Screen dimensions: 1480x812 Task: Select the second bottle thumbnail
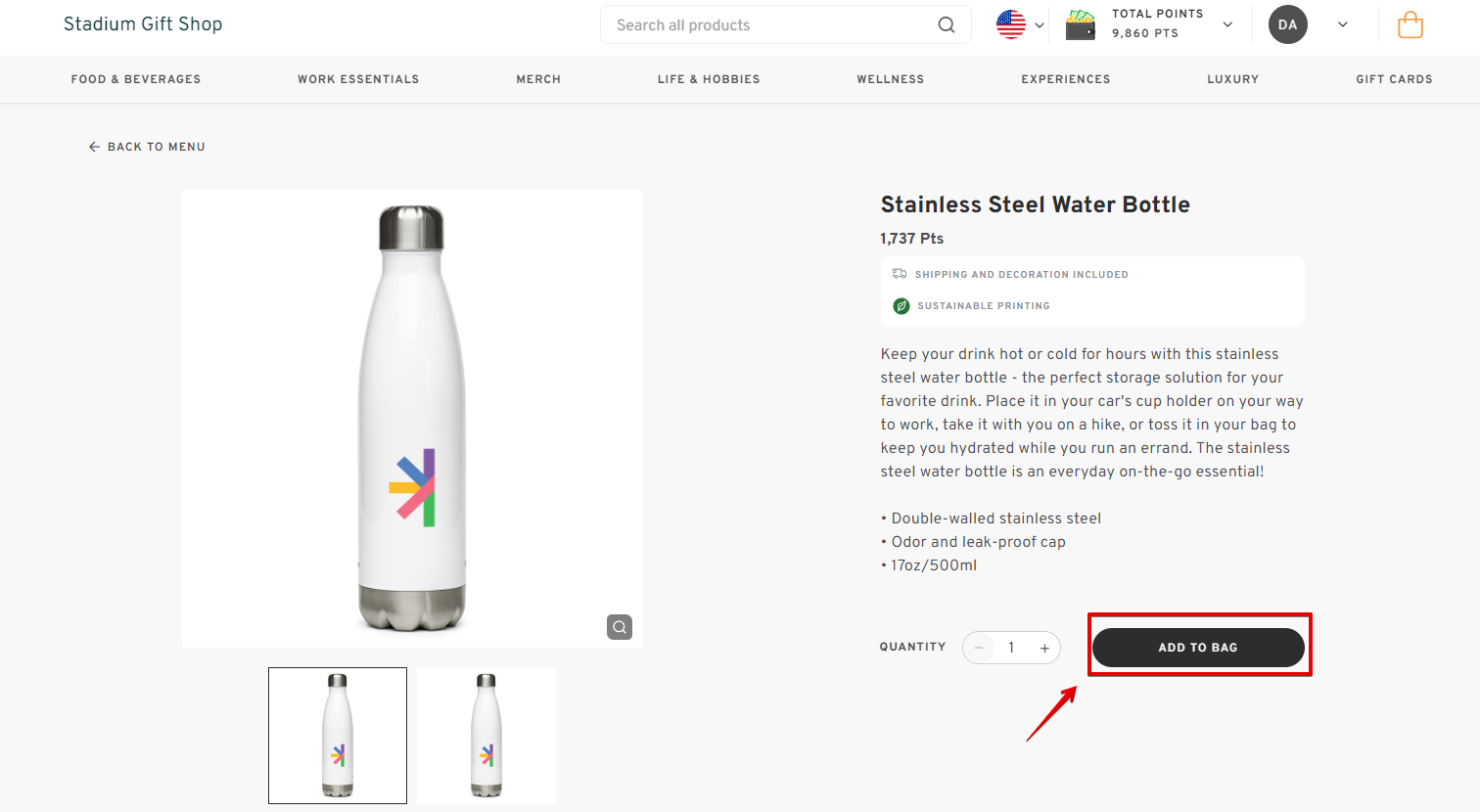[x=486, y=736]
